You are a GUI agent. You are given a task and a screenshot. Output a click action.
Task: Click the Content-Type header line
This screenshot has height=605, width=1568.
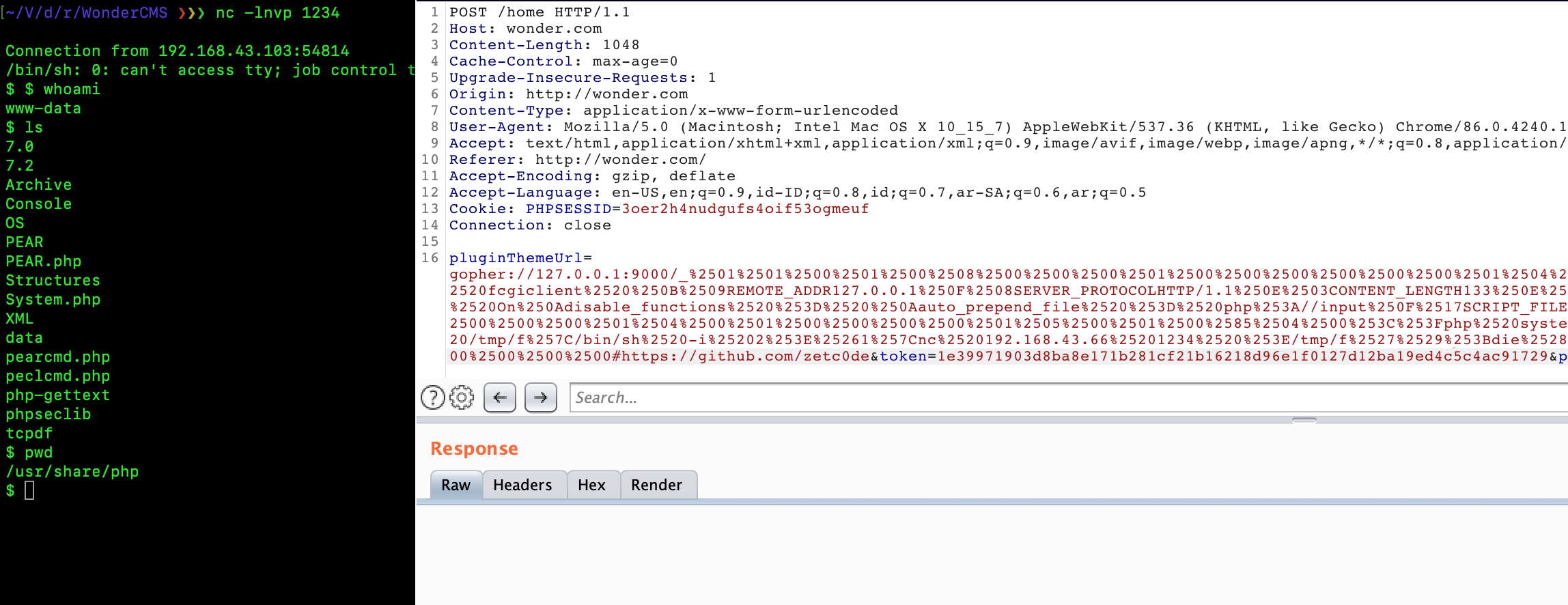click(x=673, y=111)
